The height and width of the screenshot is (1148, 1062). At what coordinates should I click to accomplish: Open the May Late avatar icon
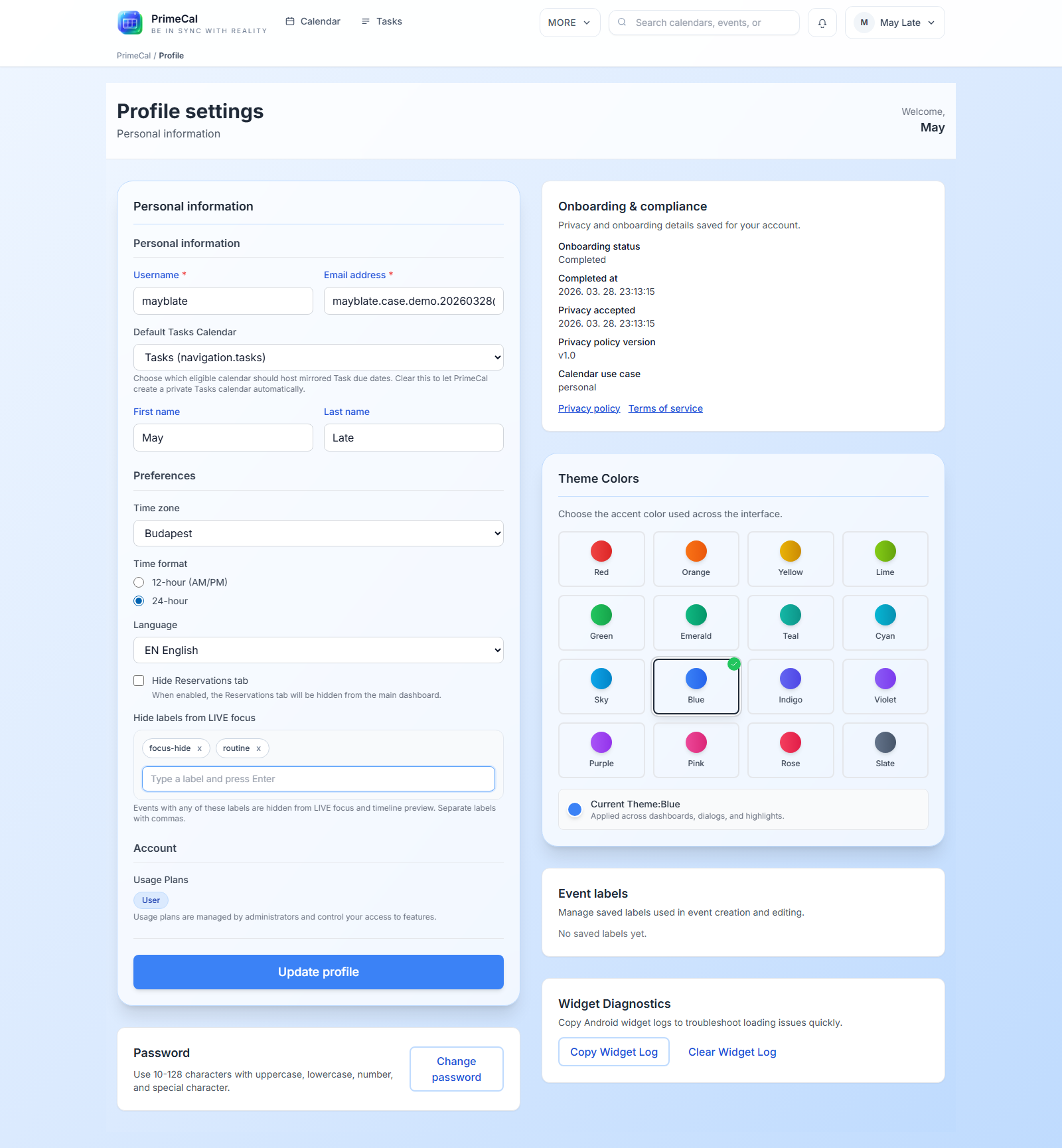[x=864, y=22]
